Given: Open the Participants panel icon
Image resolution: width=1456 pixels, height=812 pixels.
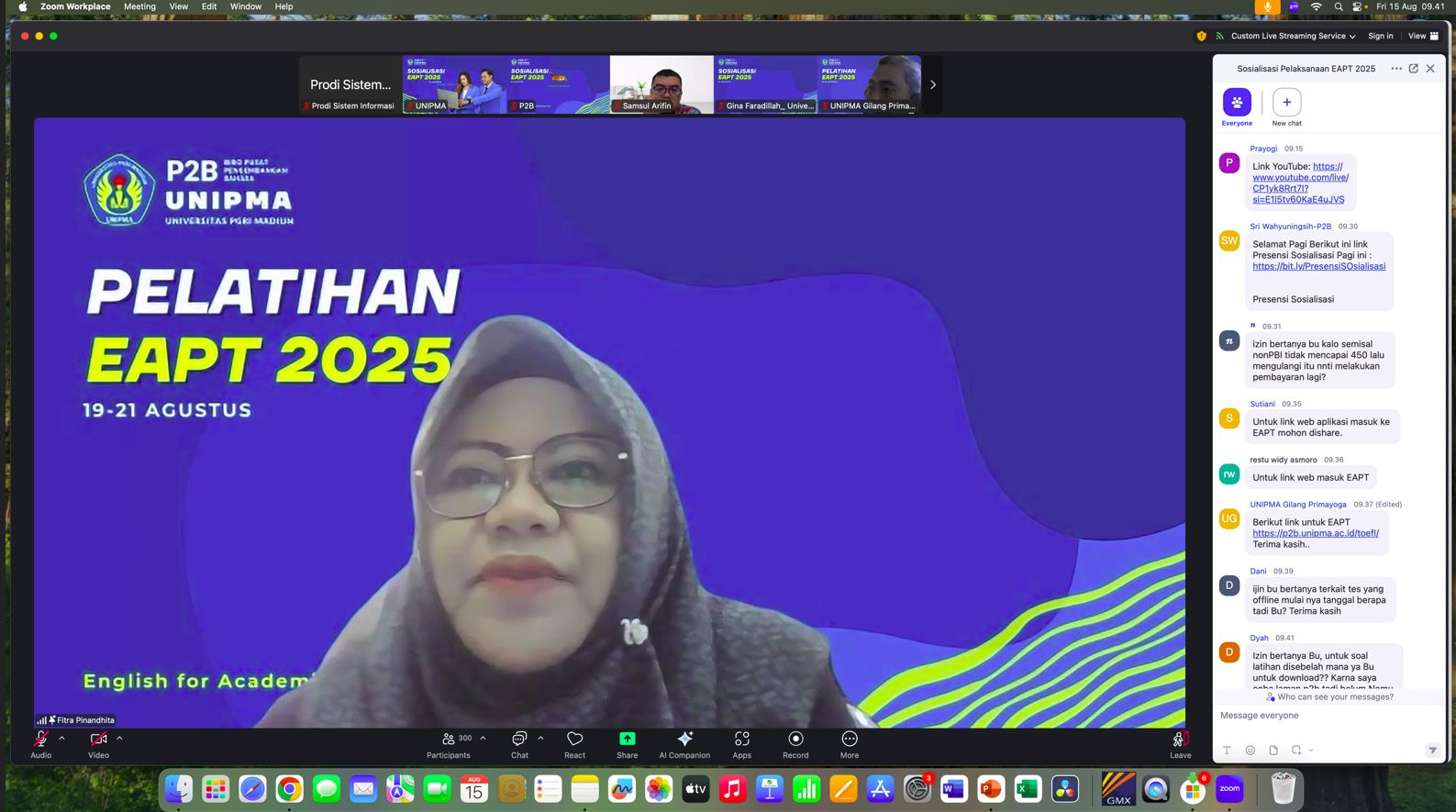Looking at the screenshot, I should tap(449, 739).
